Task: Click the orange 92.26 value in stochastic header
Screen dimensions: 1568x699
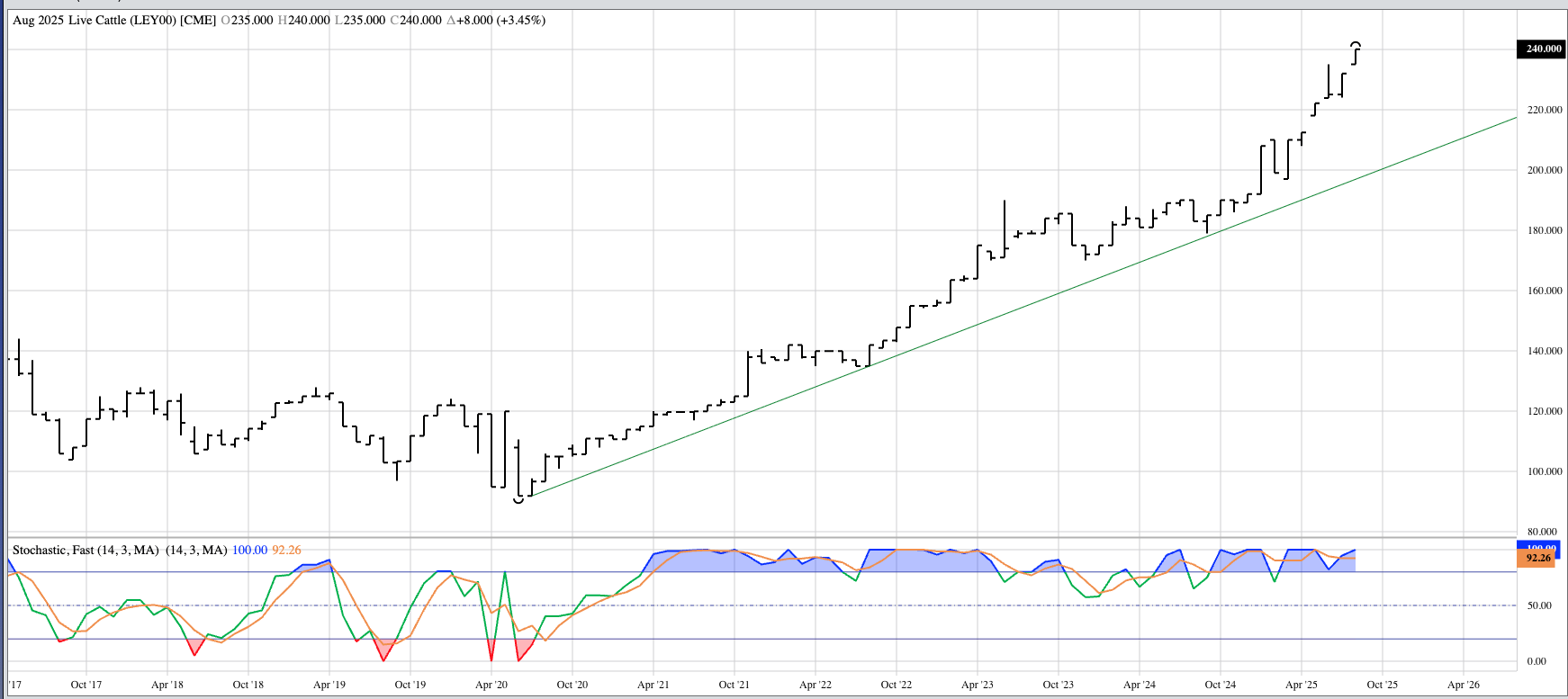Action: click(x=286, y=550)
